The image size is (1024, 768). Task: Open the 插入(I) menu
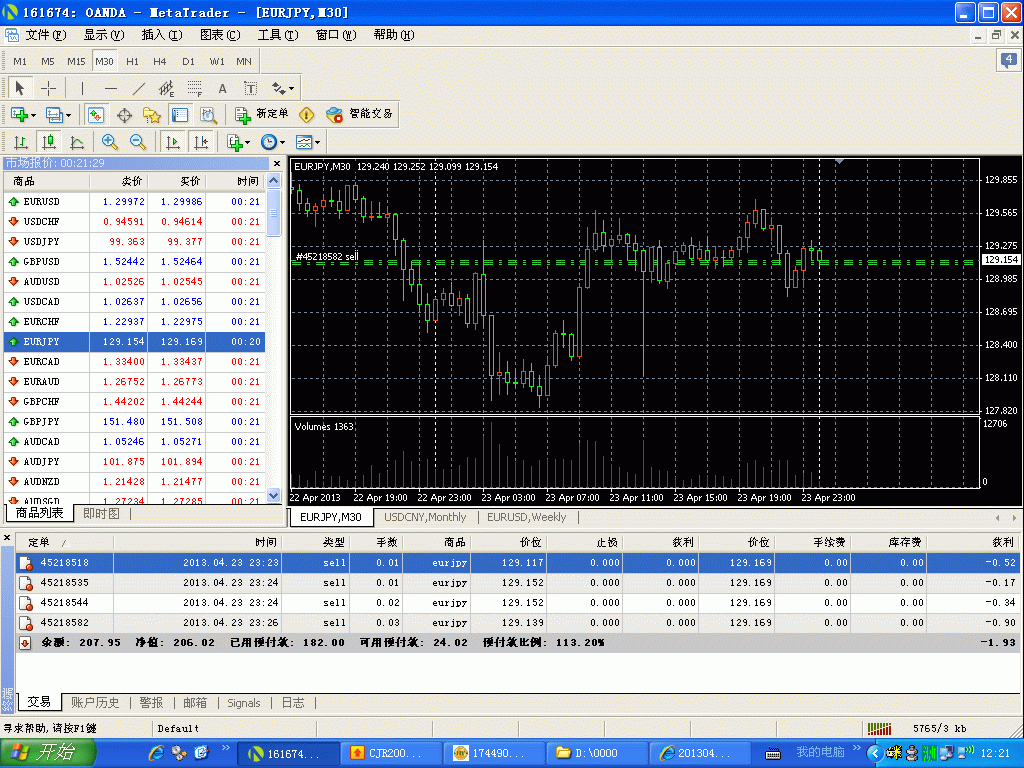coord(161,35)
